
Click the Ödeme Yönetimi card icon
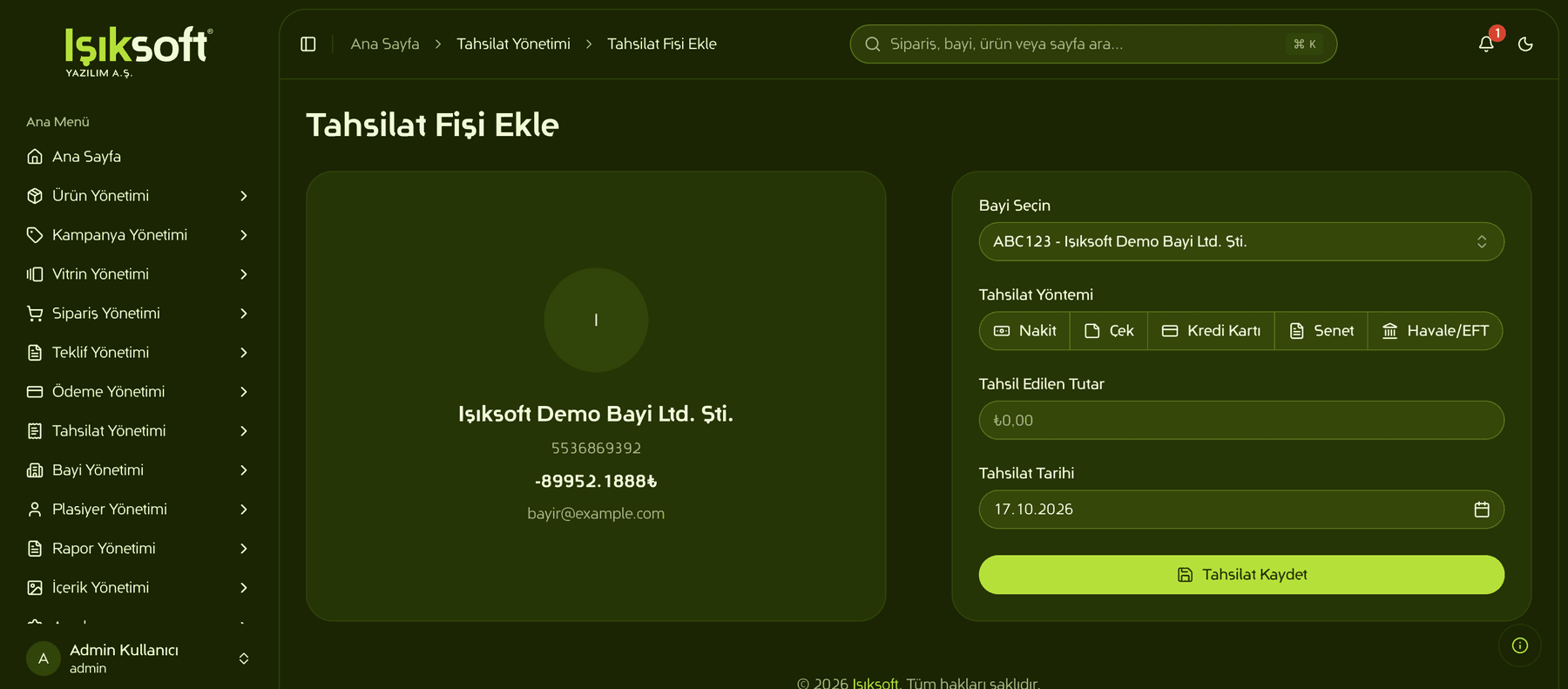coord(35,392)
